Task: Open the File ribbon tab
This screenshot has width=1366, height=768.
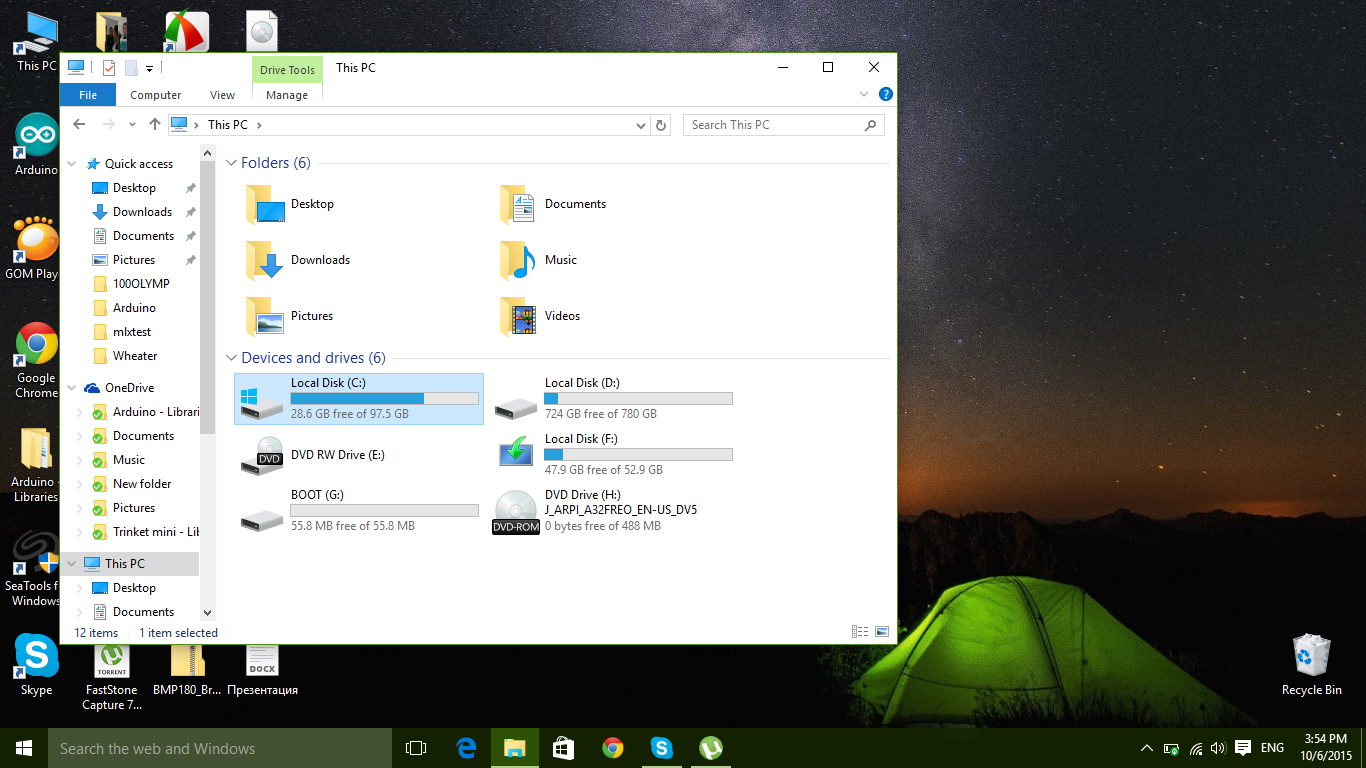Action: (88, 95)
